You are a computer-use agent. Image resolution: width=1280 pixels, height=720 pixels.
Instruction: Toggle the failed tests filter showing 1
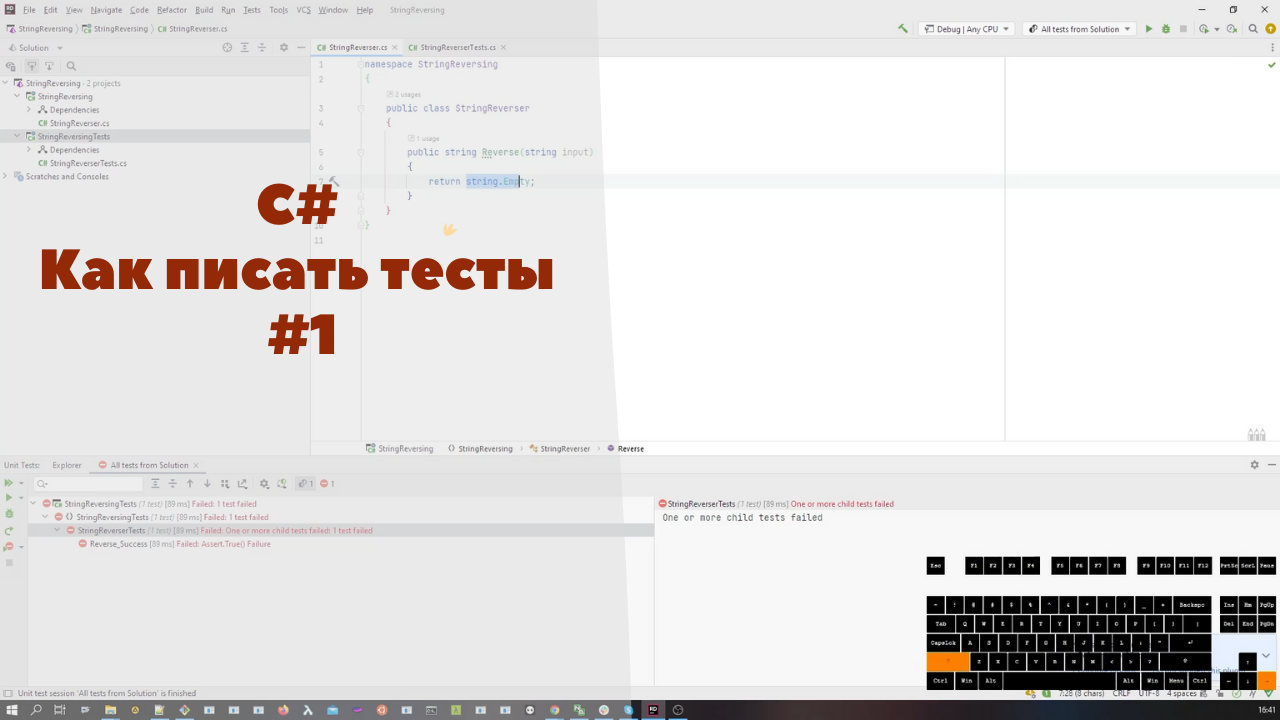(327, 484)
